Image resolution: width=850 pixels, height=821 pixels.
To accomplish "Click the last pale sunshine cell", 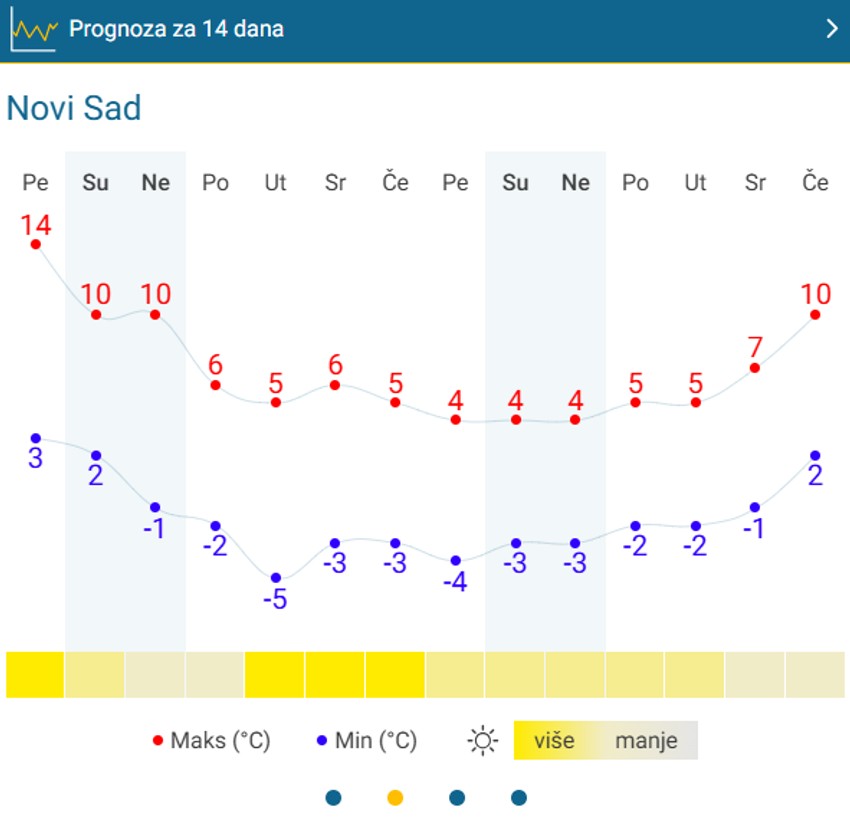I will (815, 674).
